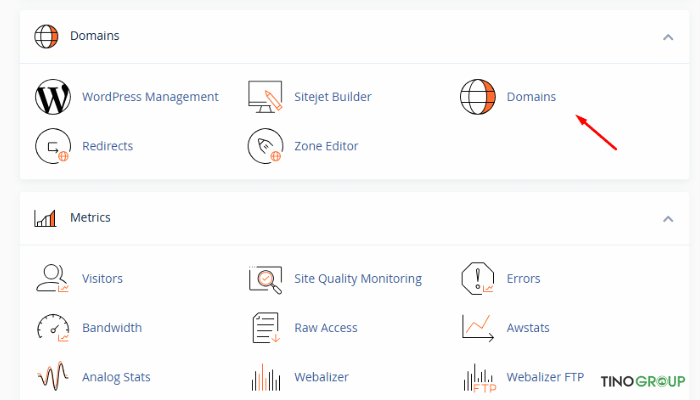
Task: Open the Awstats link
Action: click(x=528, y=328)
